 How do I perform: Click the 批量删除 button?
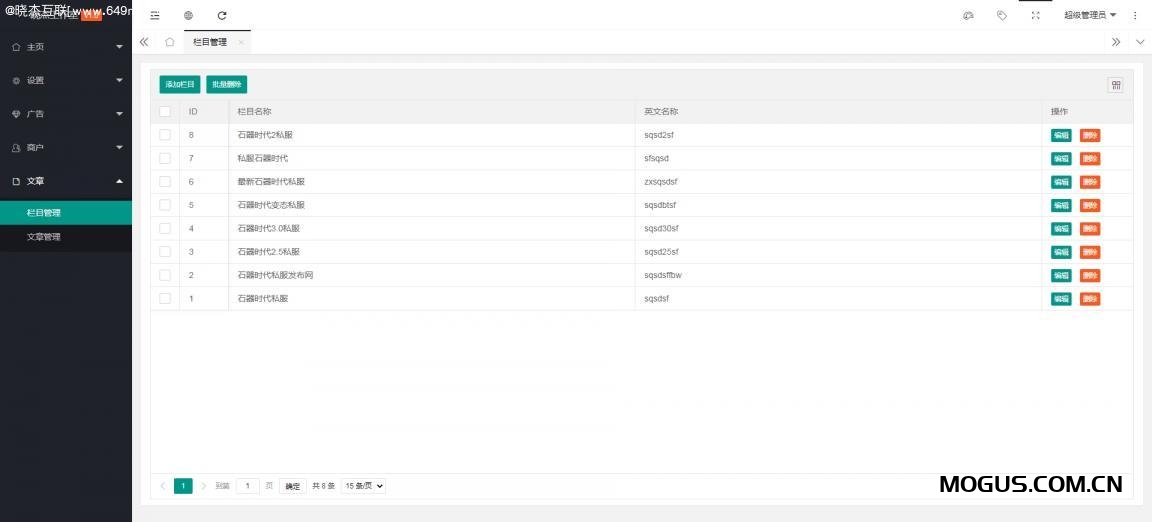click(x=226, y=85)
